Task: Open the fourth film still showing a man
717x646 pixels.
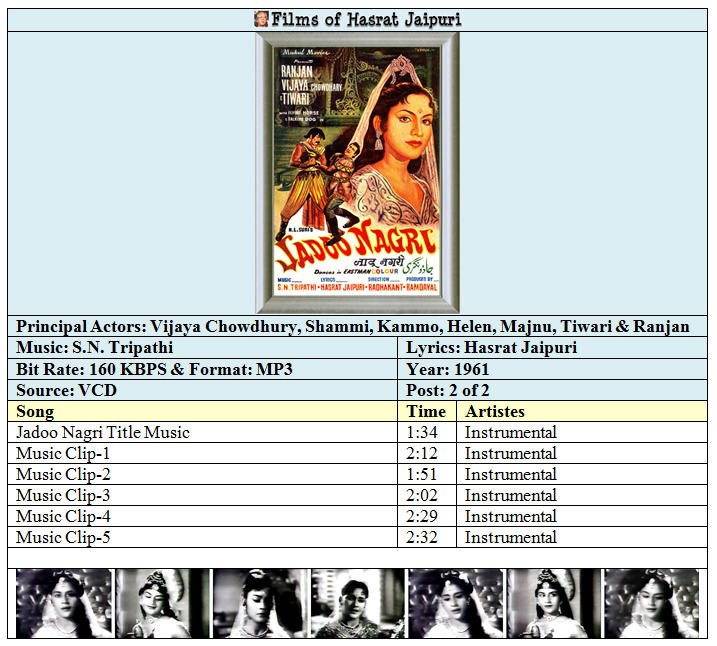Action: coord(358,603)
